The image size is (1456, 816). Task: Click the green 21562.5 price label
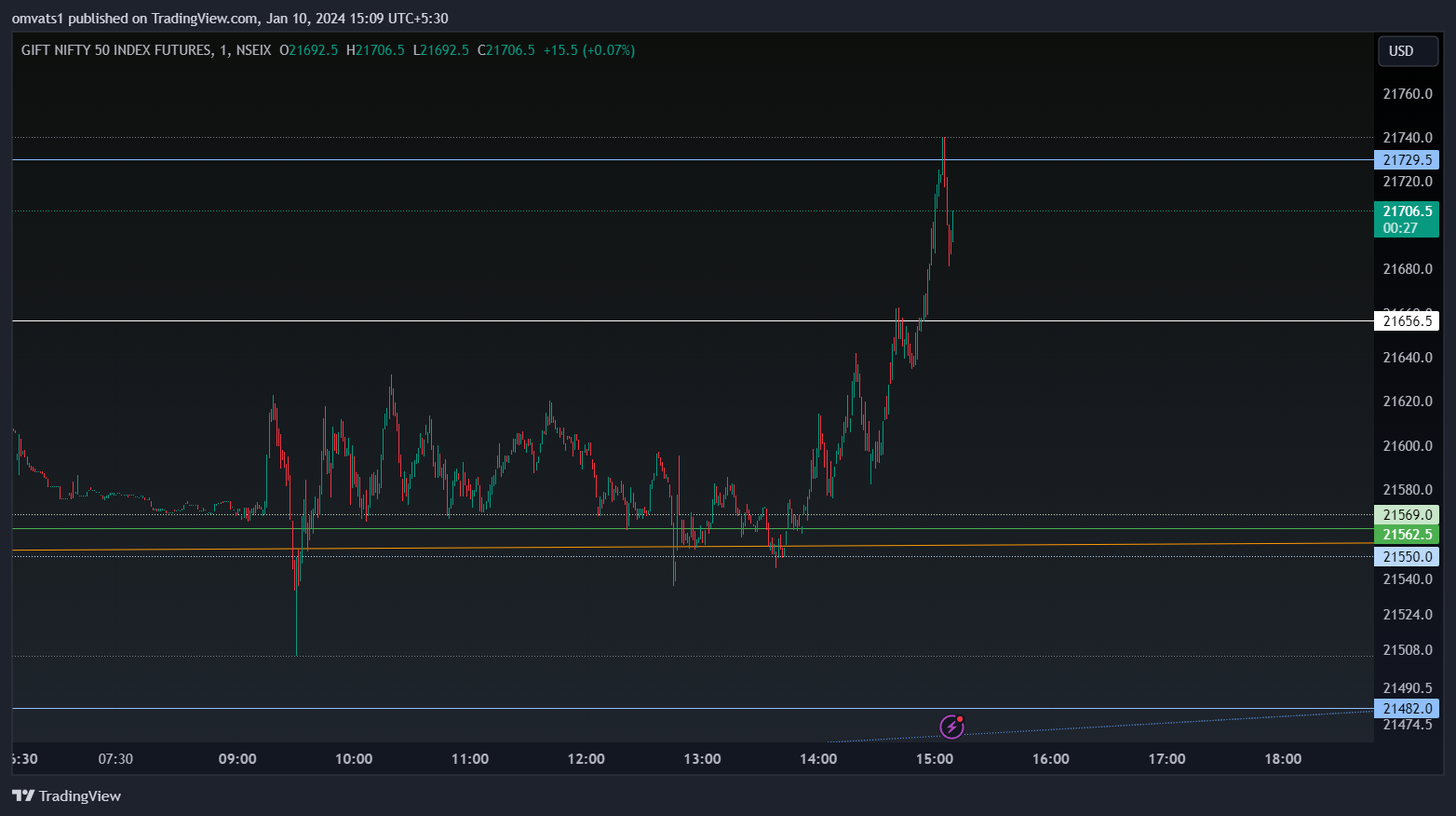(1407, 535)
